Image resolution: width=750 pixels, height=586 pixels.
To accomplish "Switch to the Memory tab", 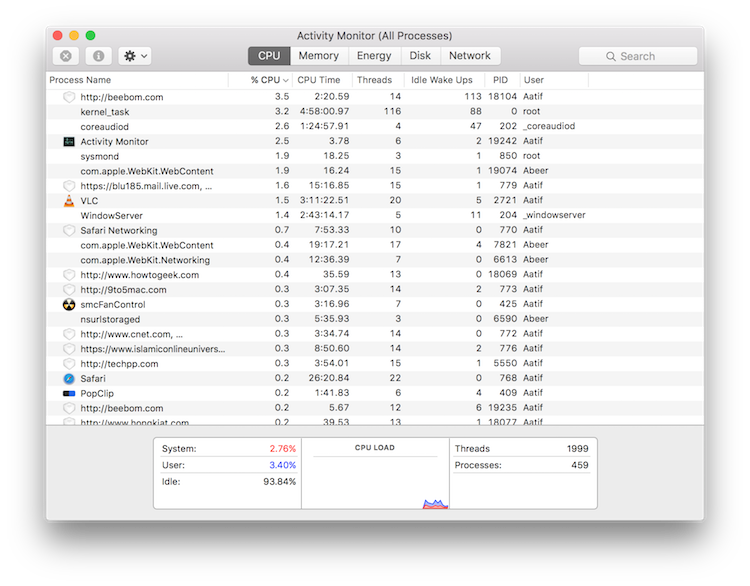I will [319, 56].
